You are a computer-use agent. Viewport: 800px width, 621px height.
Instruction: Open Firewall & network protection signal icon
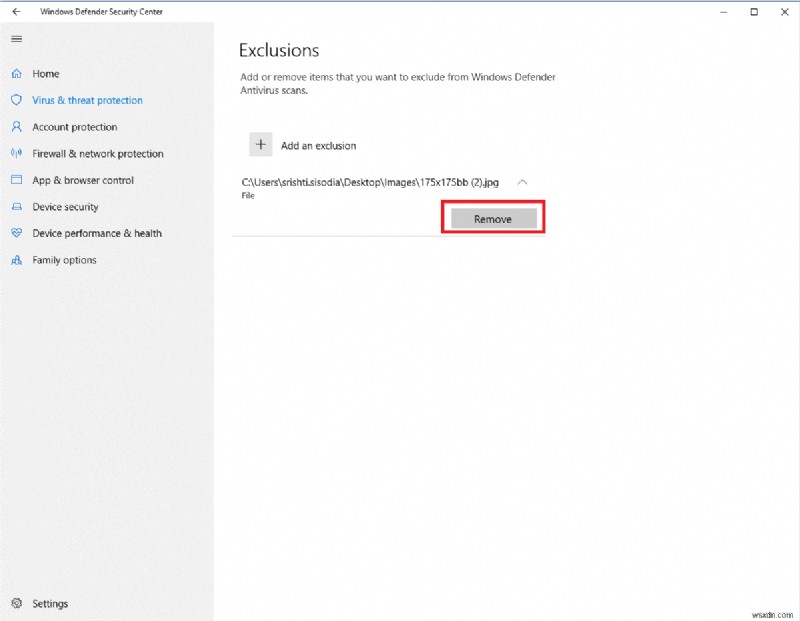pos(16,153)
